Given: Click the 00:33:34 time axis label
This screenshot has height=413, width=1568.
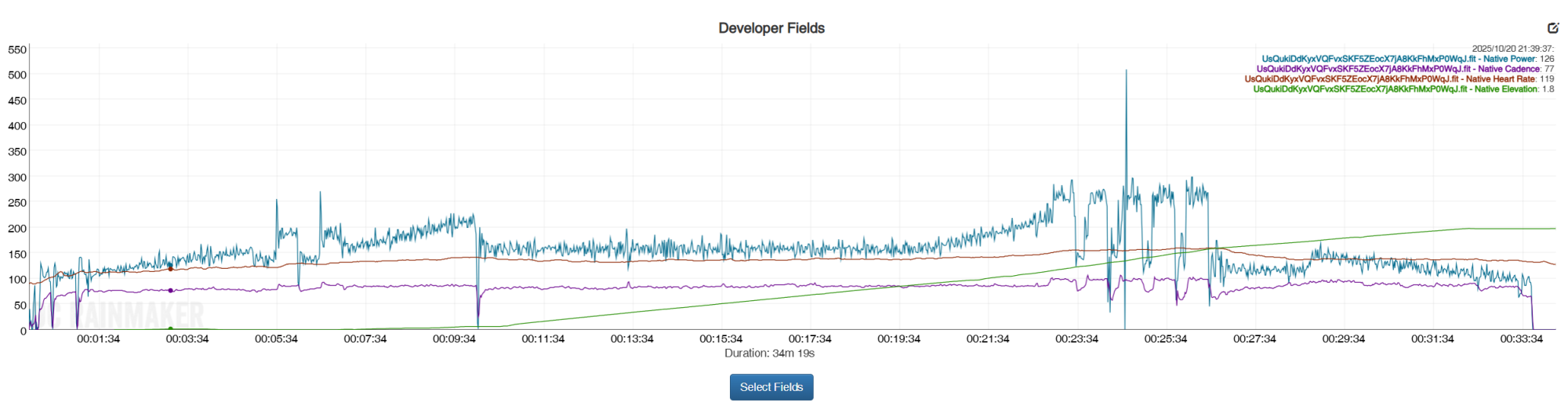Looking at the screenshot, I should click(1521, 339).
